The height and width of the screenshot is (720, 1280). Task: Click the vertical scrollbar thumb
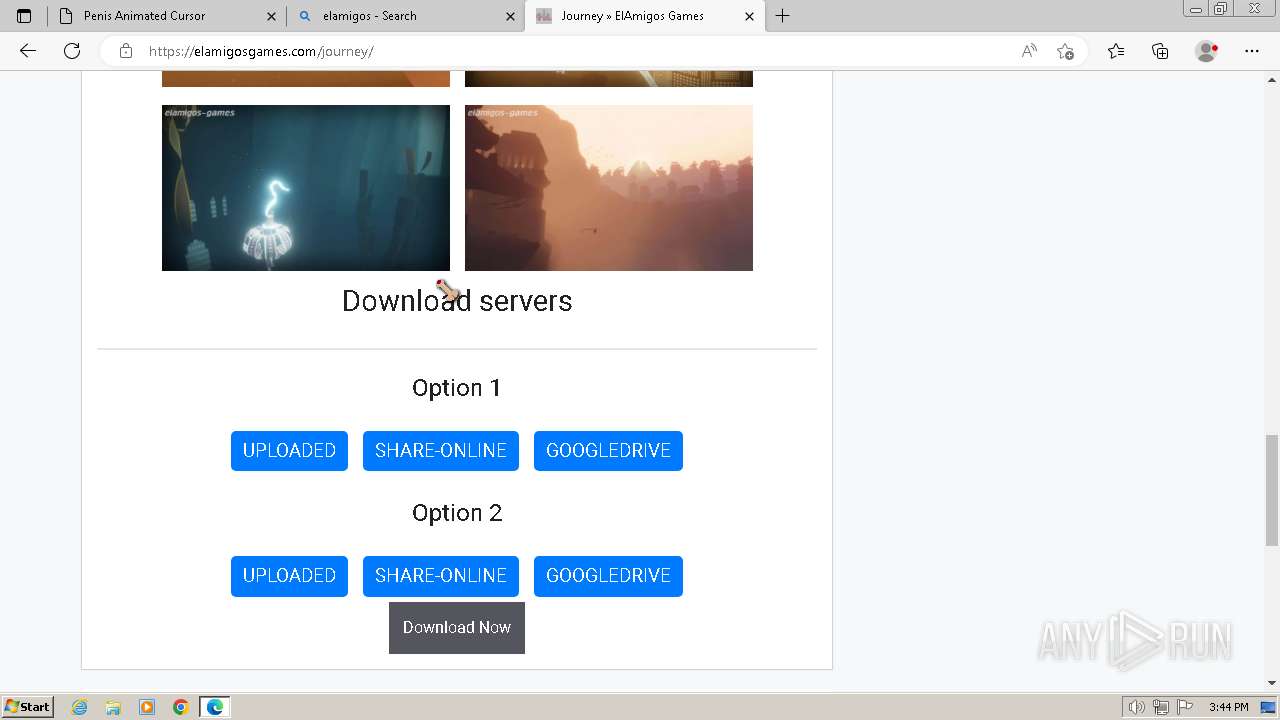tap(1272, 490)
